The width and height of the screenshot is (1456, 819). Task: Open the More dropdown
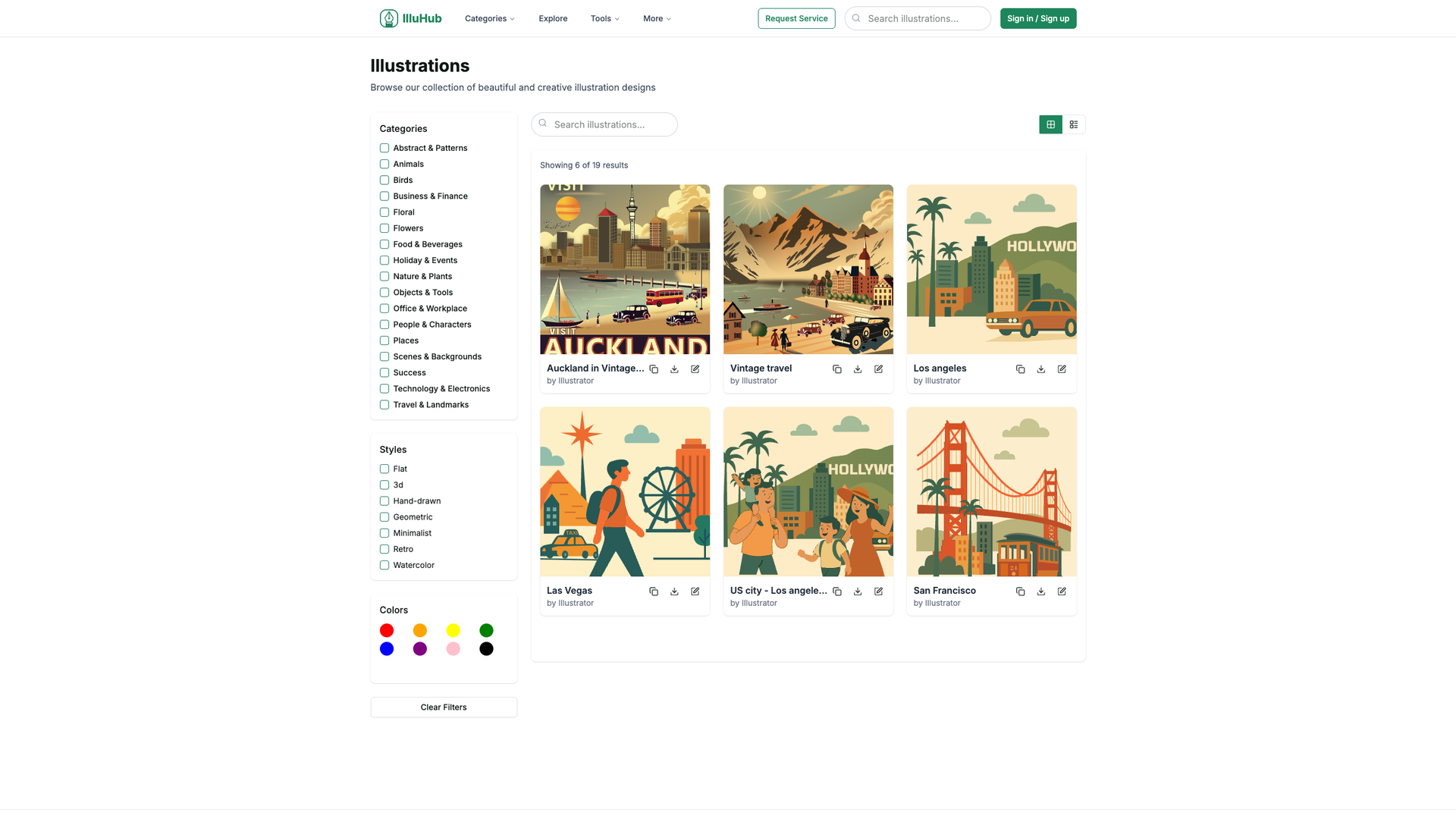656,18
